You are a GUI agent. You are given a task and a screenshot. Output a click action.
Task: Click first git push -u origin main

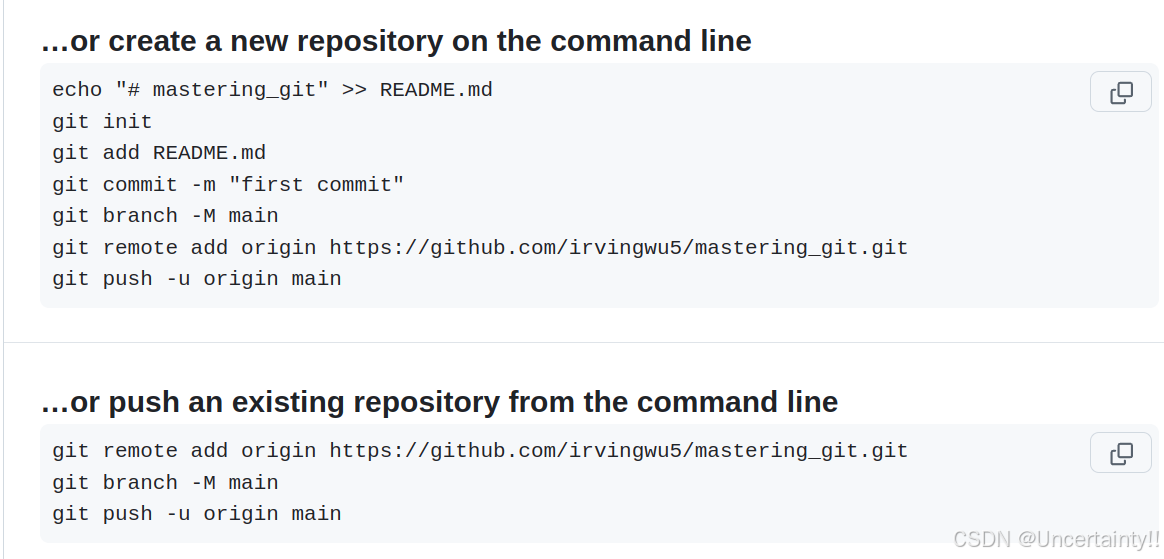pos(197,279)
